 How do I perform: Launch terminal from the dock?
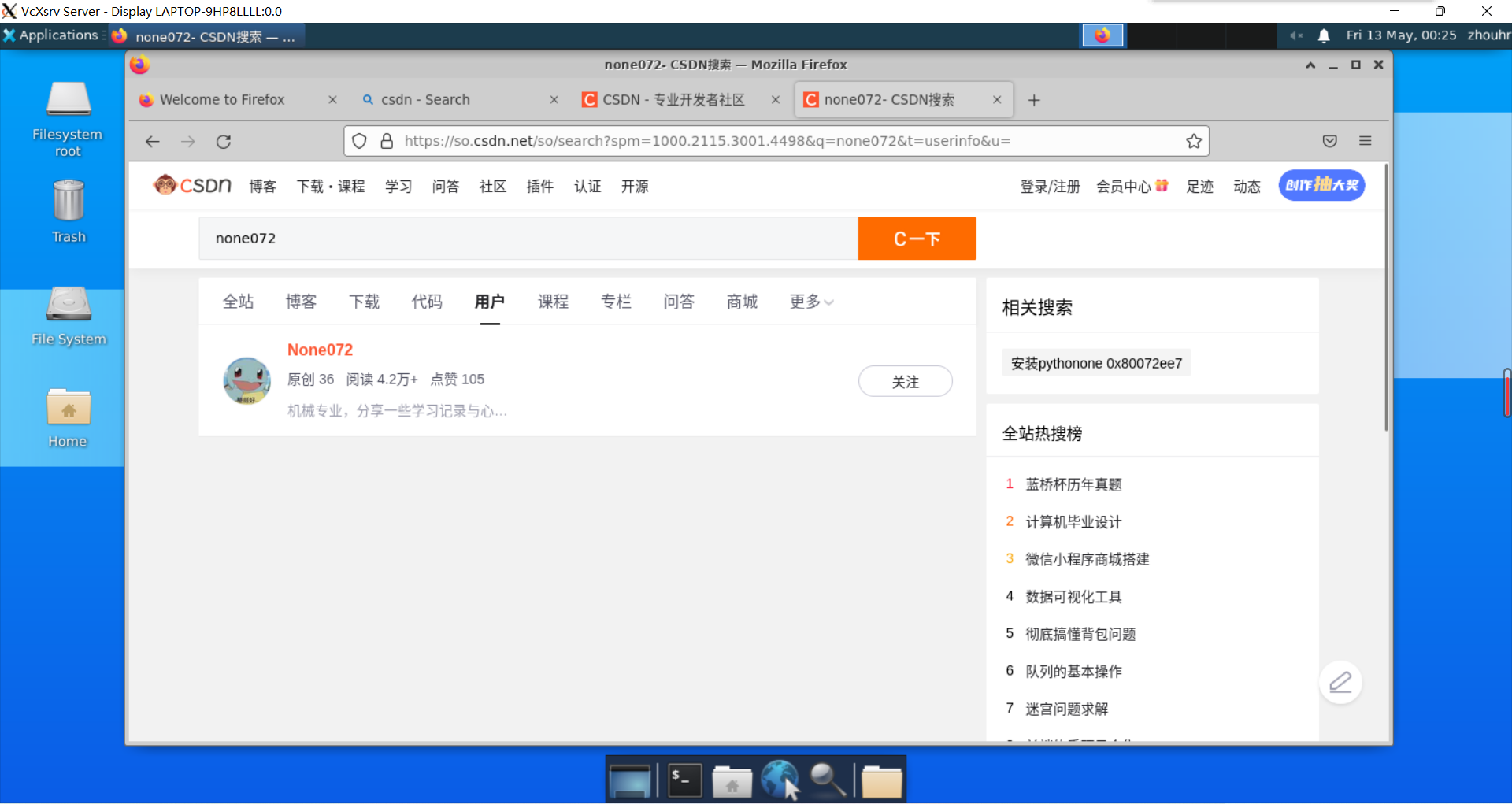684,780
